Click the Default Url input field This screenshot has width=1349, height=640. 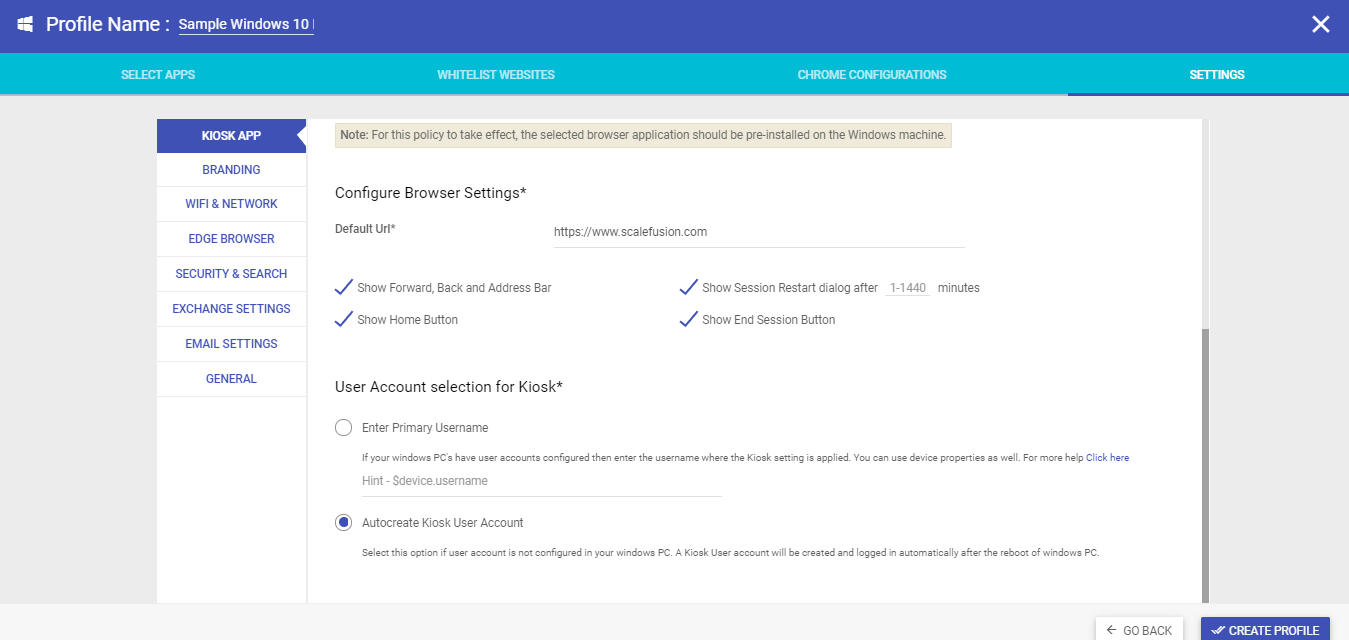tap(759, 232)
